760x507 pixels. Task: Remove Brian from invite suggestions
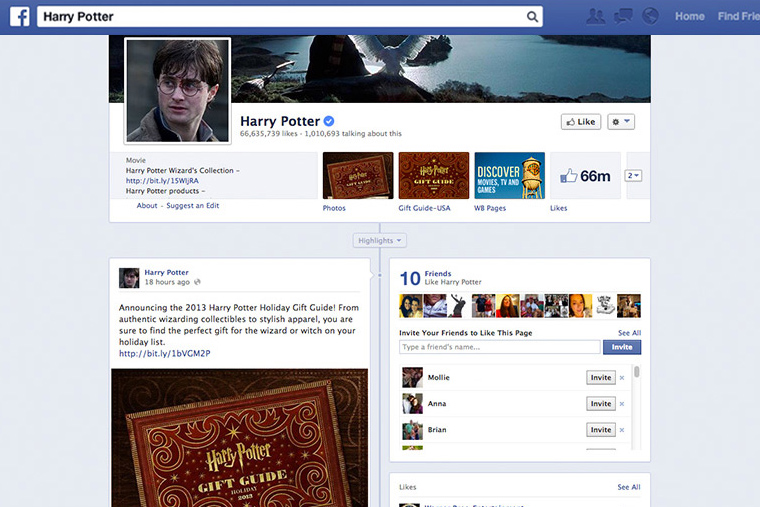coord(622,430)
